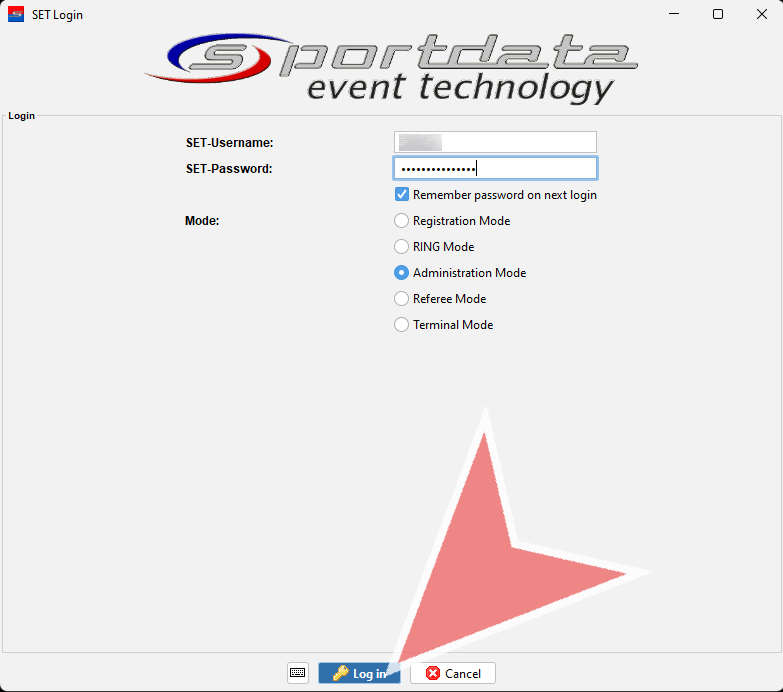The image size is (783, 692).
Task: Click the SET Login title bar app icon
Action: (x=16, y=15)
